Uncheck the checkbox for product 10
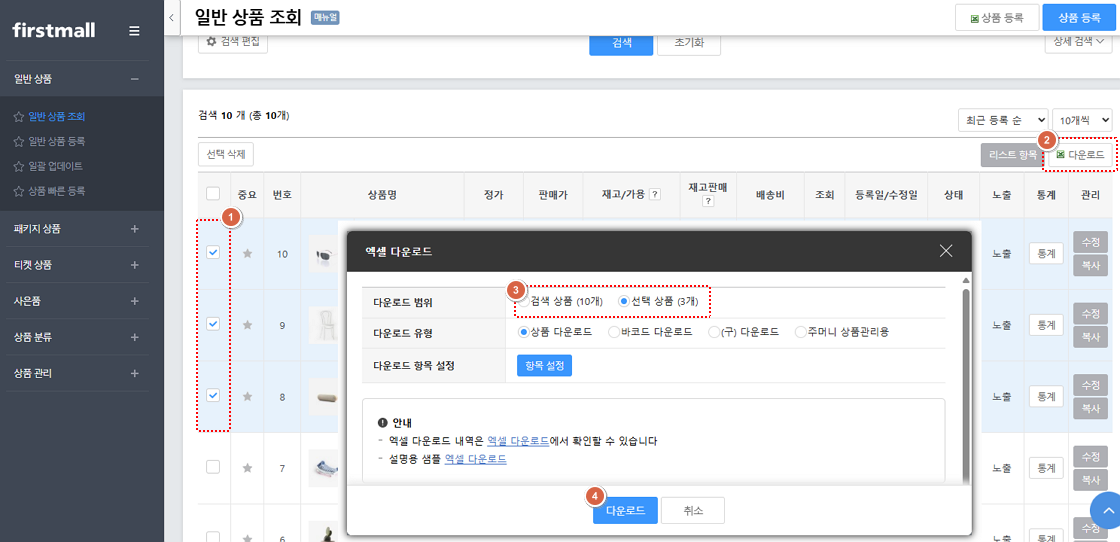 tap(213, 252)
